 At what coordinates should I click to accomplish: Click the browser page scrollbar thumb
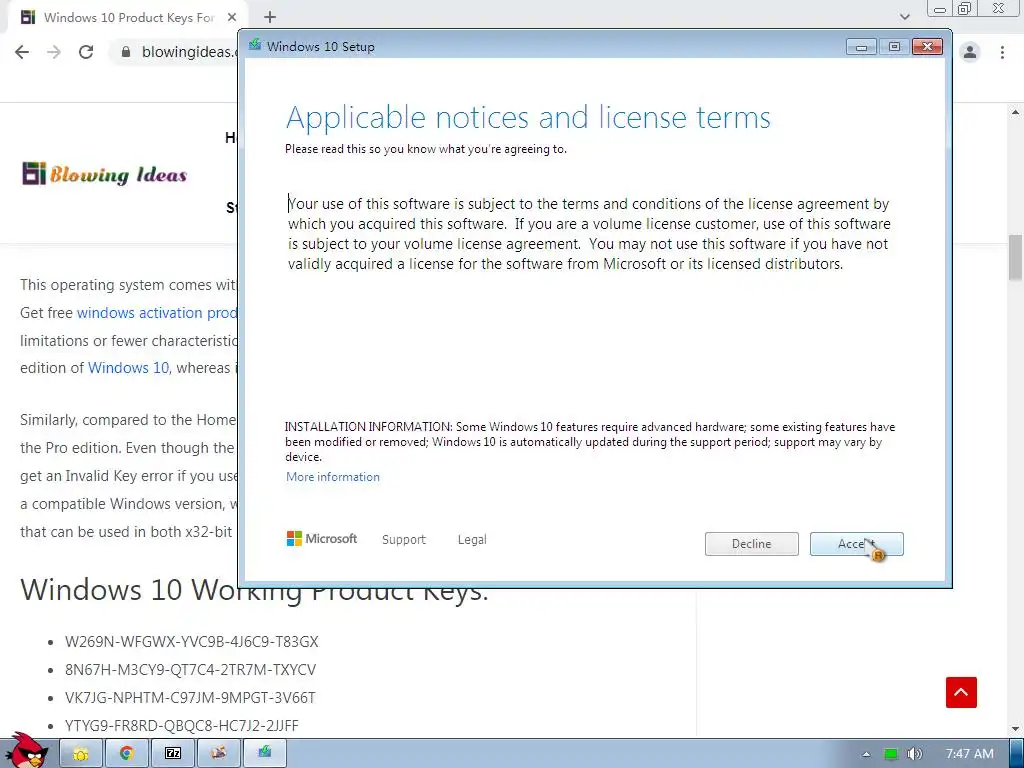1015,257
